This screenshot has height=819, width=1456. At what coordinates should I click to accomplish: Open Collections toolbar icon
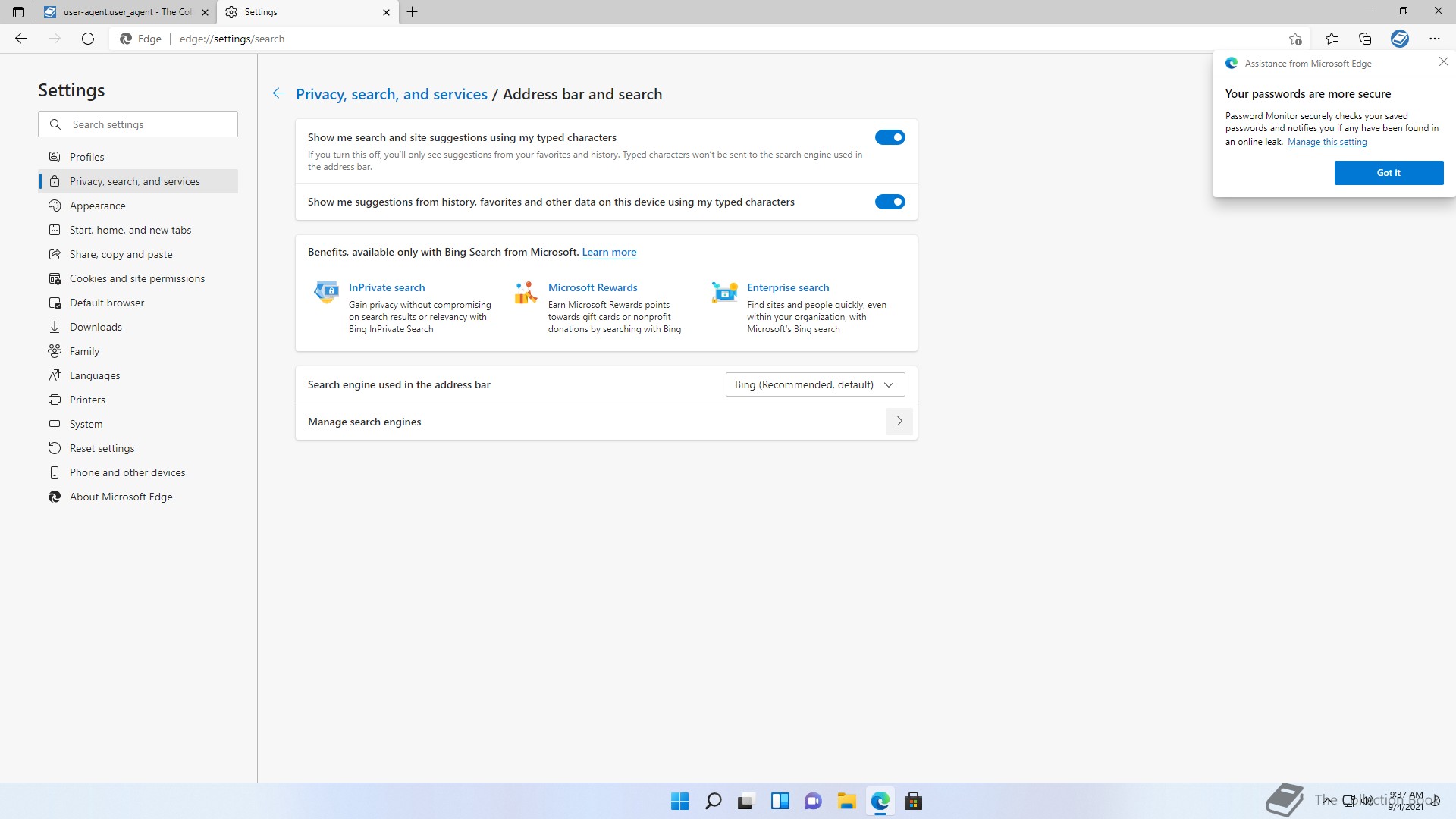point(1365,39)
